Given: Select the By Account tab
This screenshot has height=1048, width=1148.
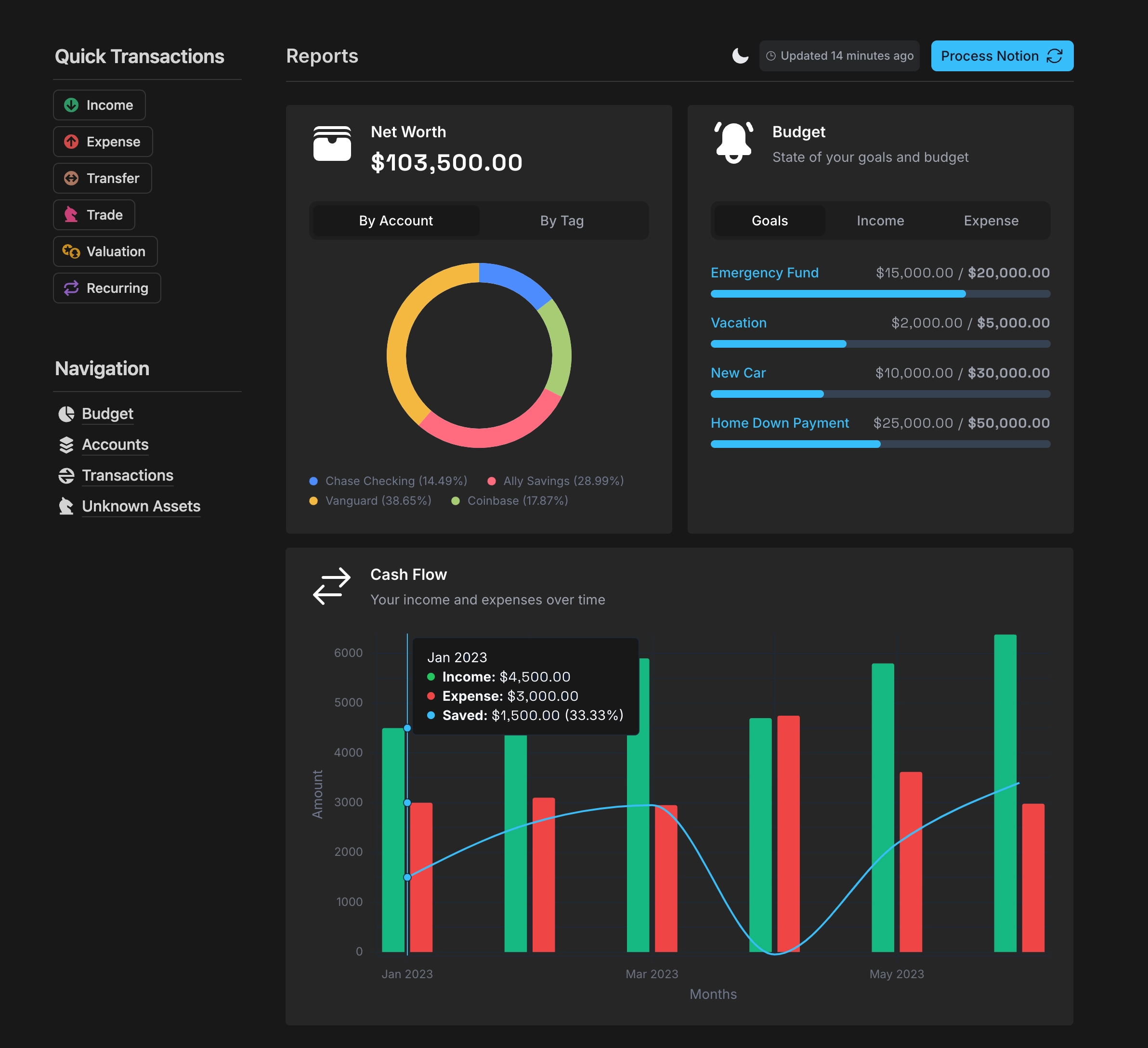Looking at the screenshot, I should (396, 221).
